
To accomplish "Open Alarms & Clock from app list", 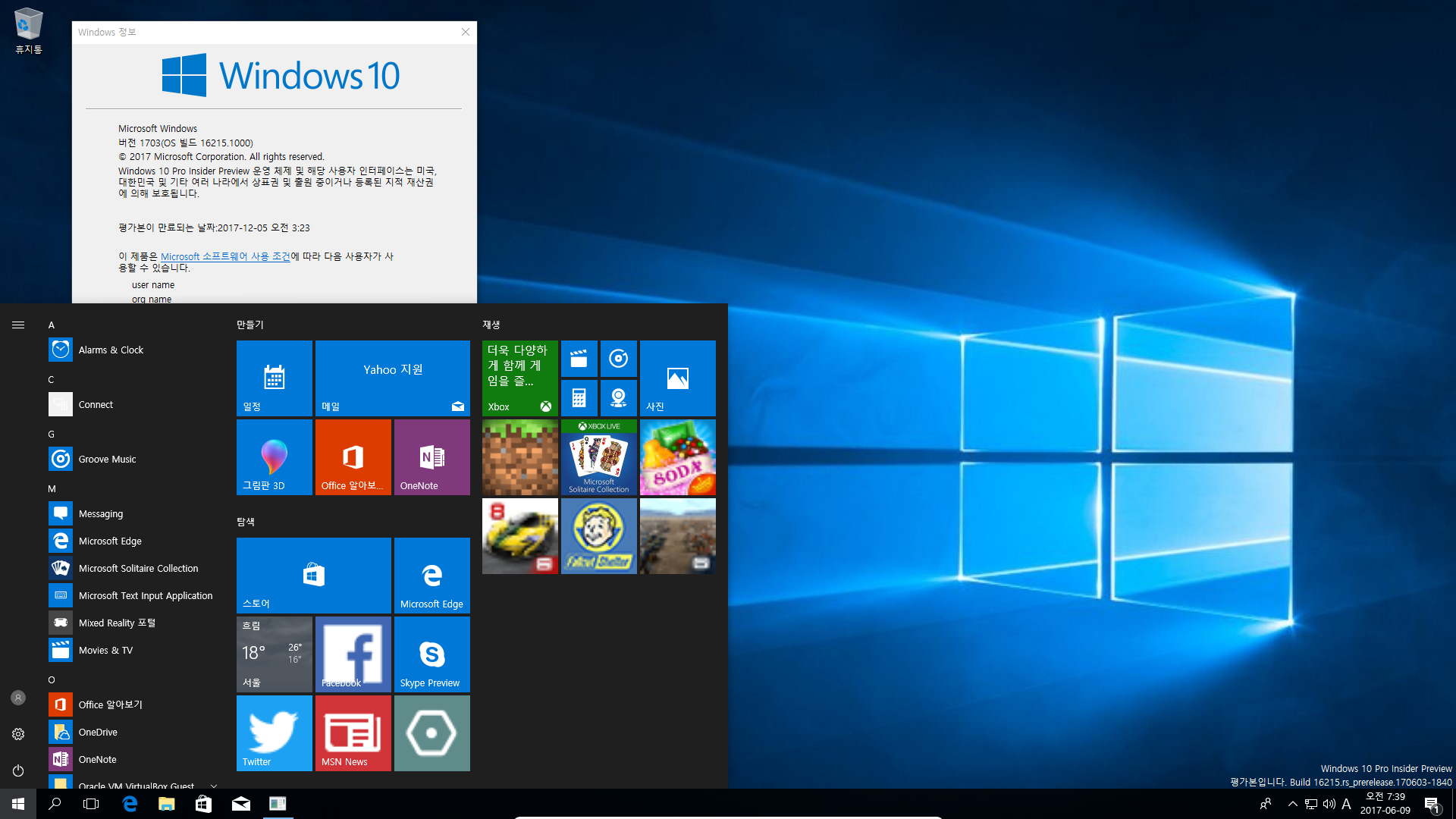I will pyautogui.click(x=130, y=350).
